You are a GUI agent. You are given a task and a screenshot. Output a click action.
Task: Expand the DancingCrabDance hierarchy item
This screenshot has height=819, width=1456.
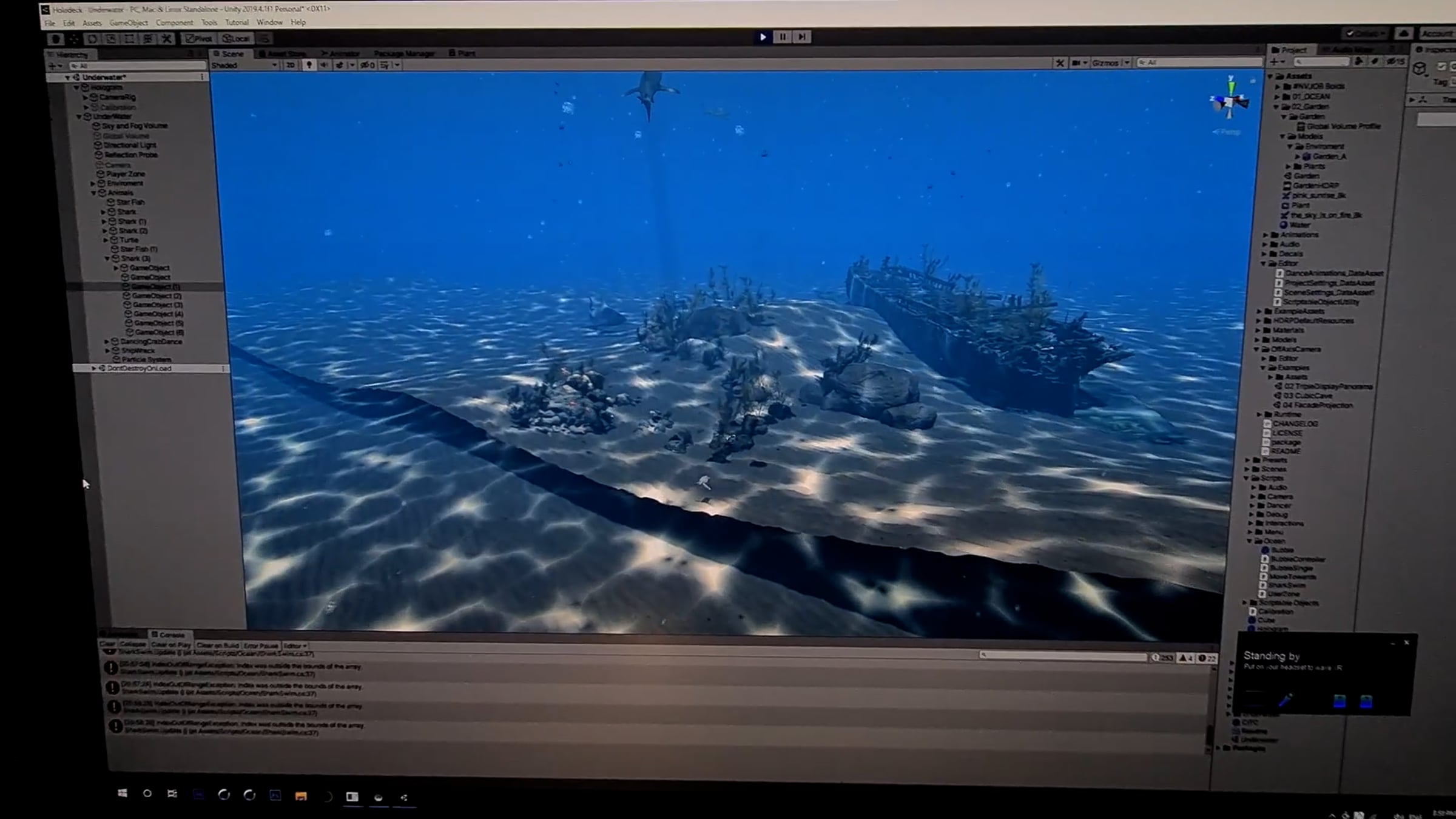[107, 342]
